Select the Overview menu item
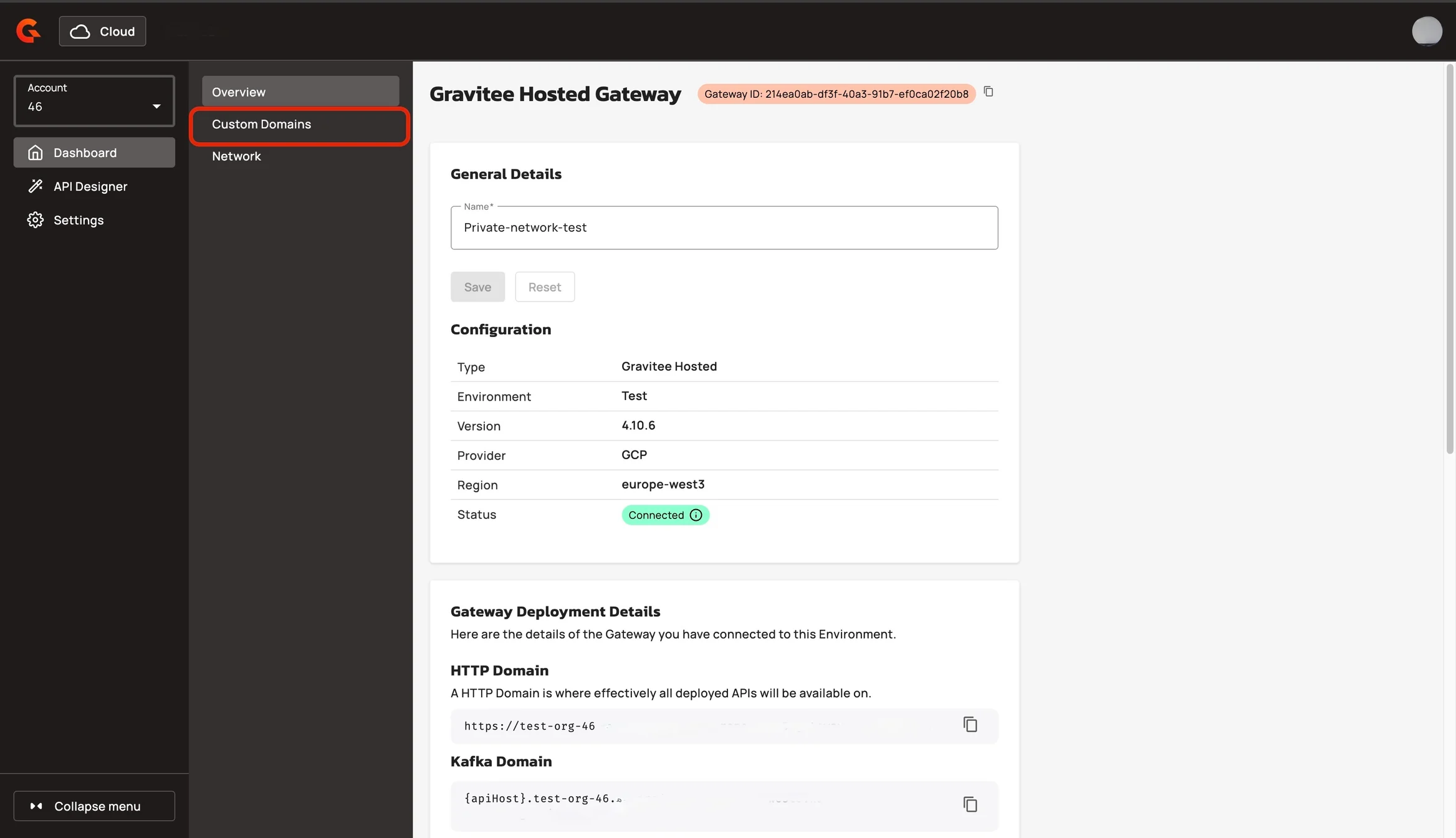Screen dimensions: 1456x838 [300, 92]
